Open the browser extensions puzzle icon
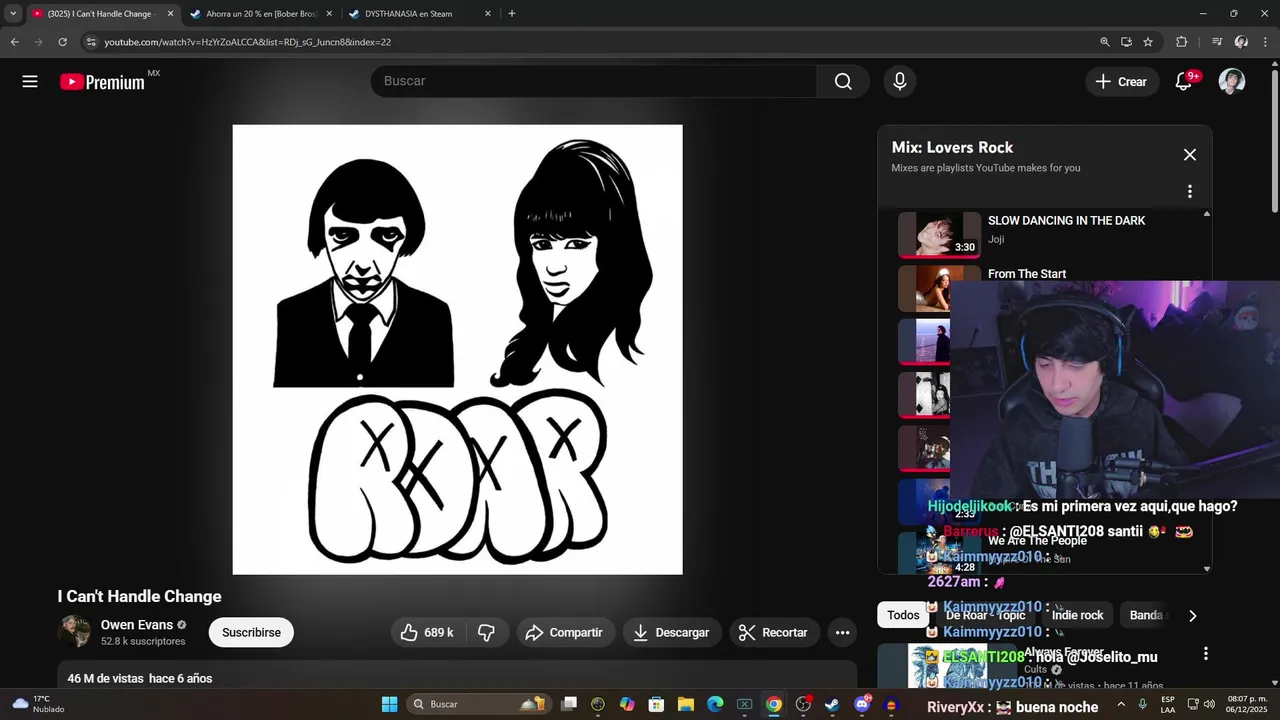Viewport: 1280px width, 720px height. (x=1182, y=42)
